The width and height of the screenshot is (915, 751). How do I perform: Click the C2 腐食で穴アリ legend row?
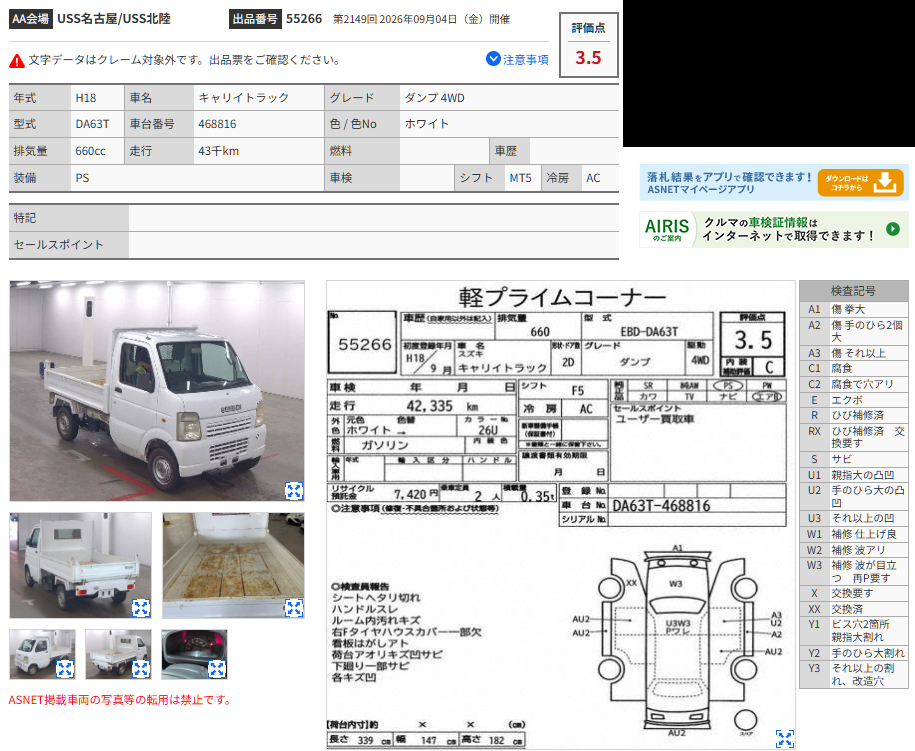pos(854,384)
